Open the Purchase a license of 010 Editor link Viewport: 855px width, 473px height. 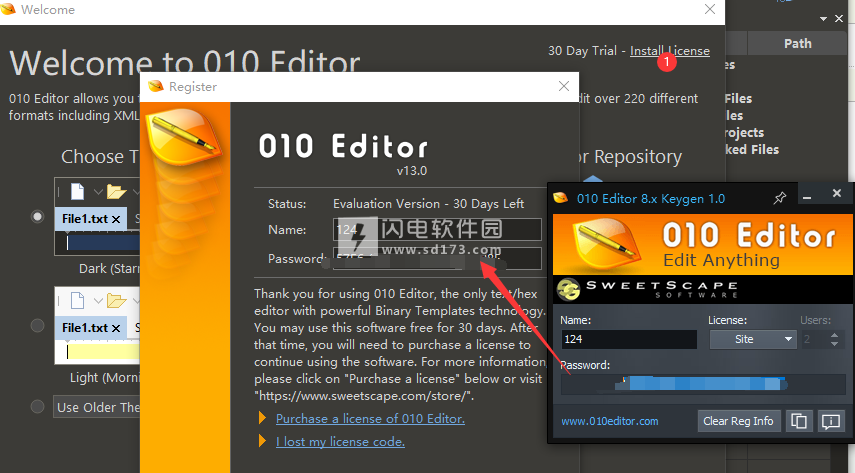[370, 419]
